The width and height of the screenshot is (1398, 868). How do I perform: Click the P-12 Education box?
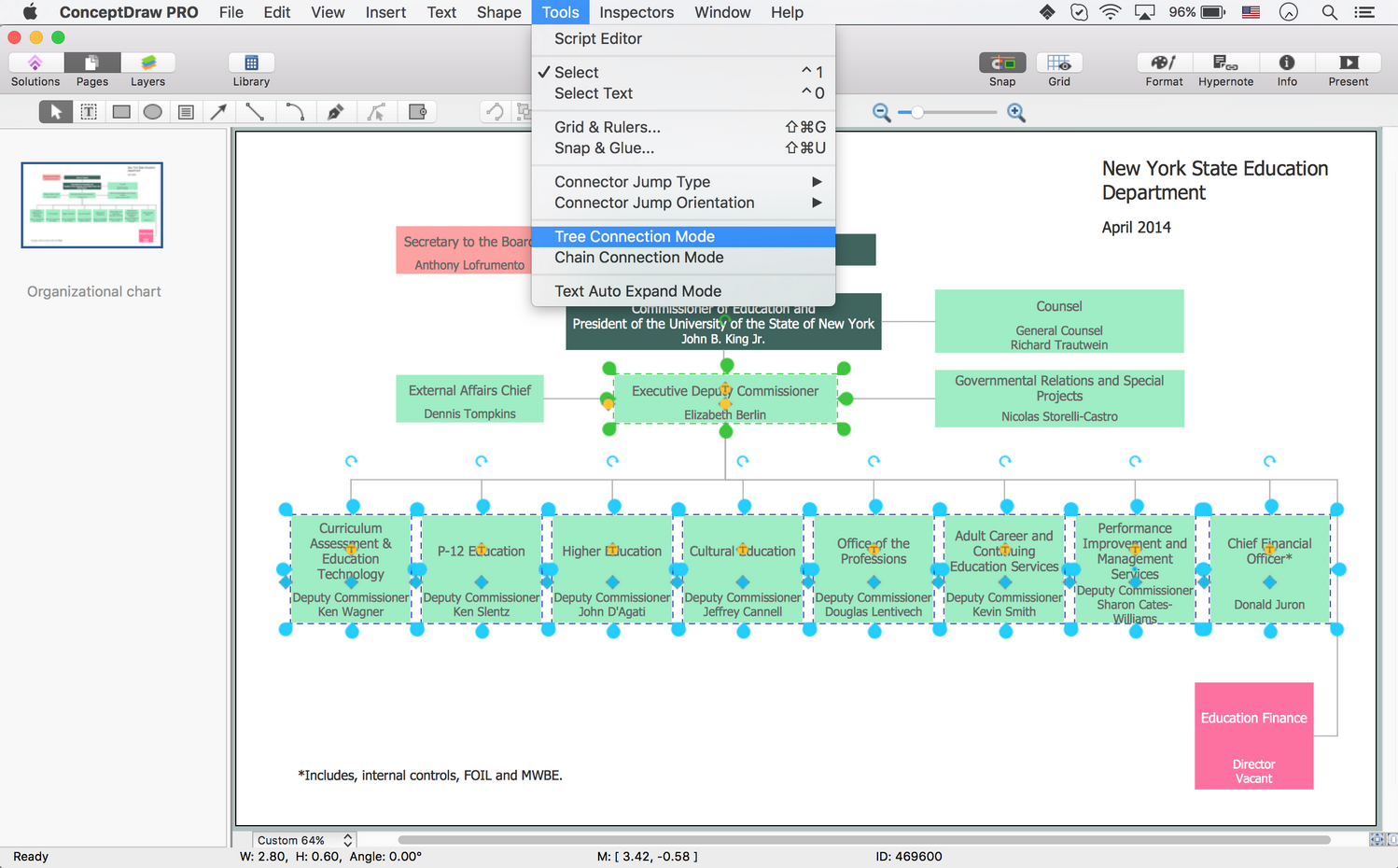tap(482, 568)
